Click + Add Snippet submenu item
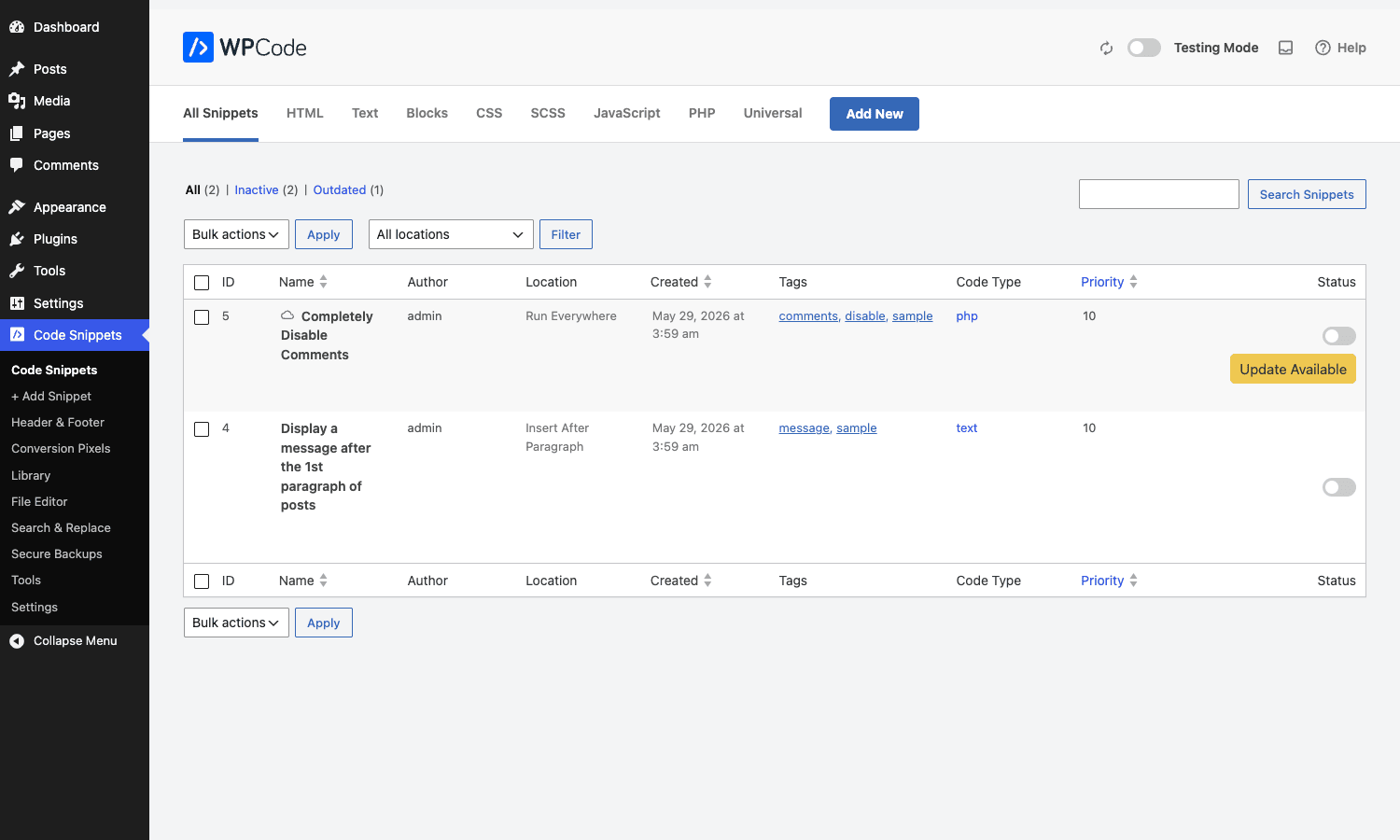Screen dimensions: 1400x840 pos(51,396)
